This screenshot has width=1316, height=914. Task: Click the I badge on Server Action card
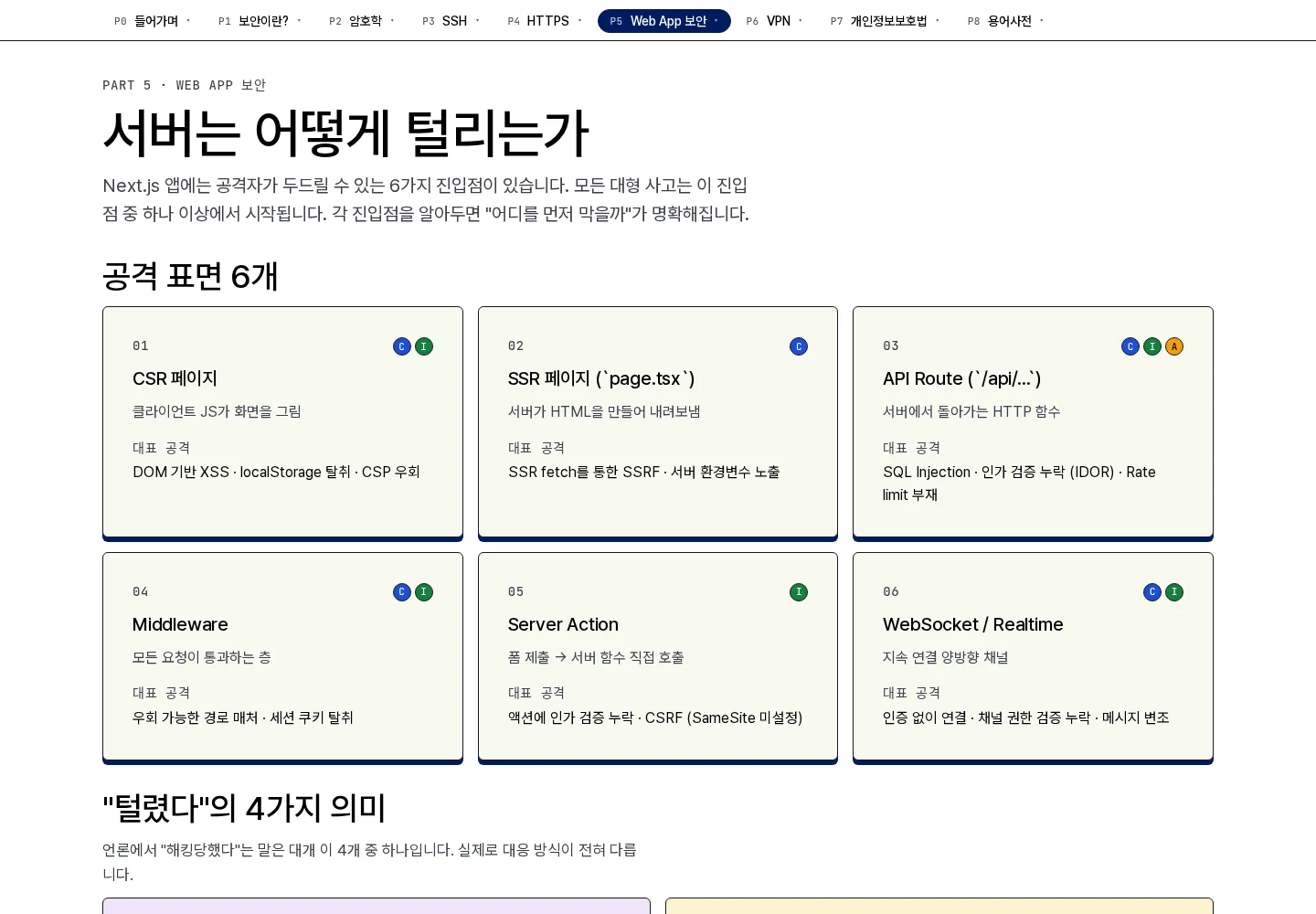799,592
